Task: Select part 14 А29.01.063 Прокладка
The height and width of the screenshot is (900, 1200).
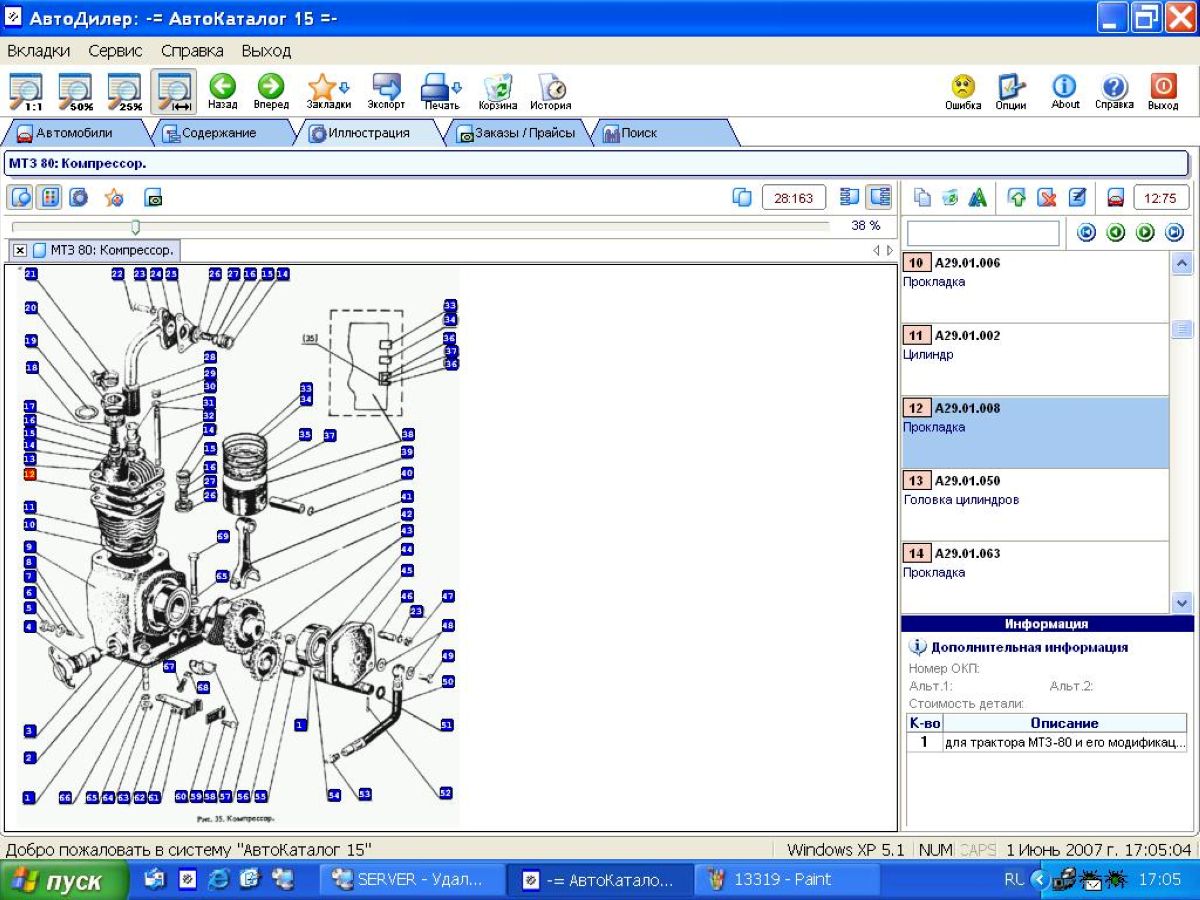Action: coord(1034,577)
